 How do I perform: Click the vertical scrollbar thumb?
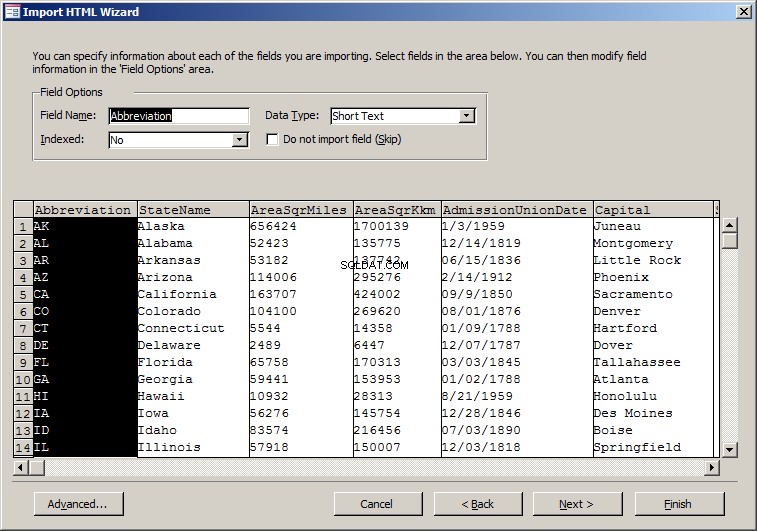pyautogui.click(x=729, y=240)
